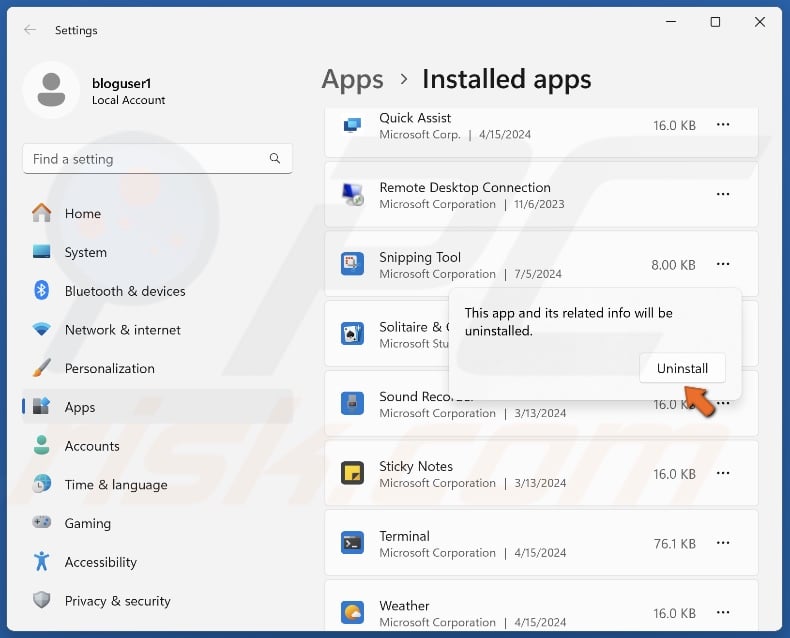Click the Snipping Tool 7/5/2024 date
The width and height of the screenshot is (790, 638).
[x=538, y=274]
